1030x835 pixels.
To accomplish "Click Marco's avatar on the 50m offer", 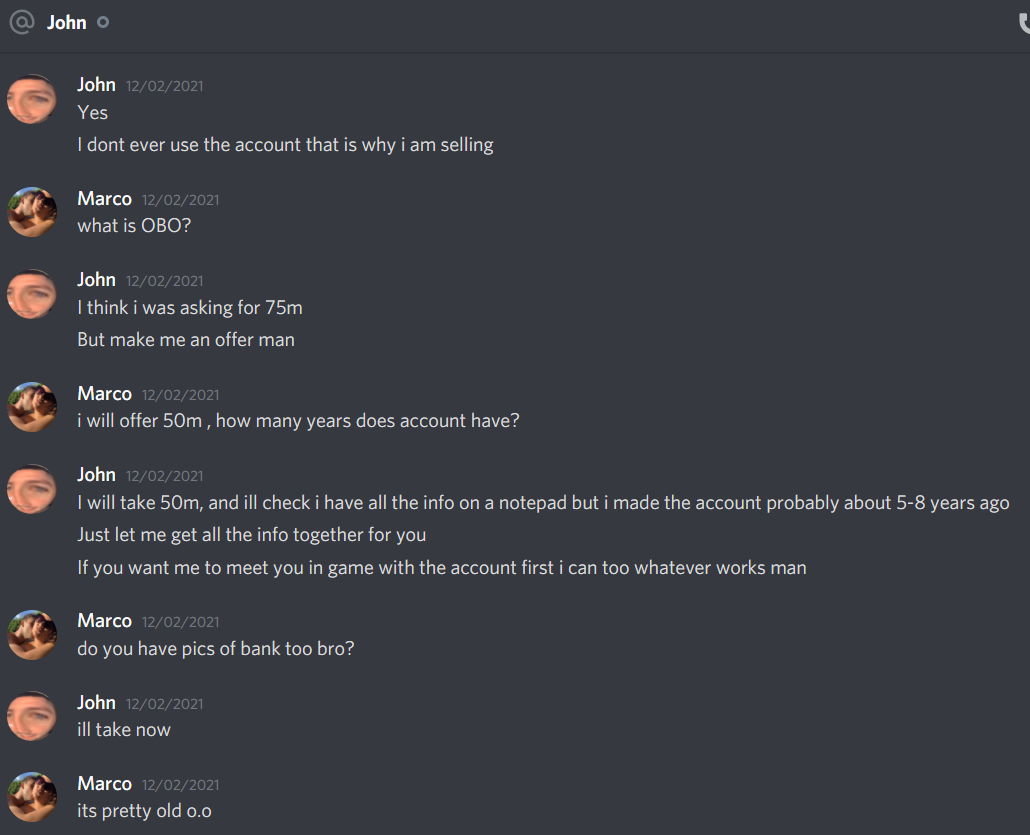I will 32,407.
